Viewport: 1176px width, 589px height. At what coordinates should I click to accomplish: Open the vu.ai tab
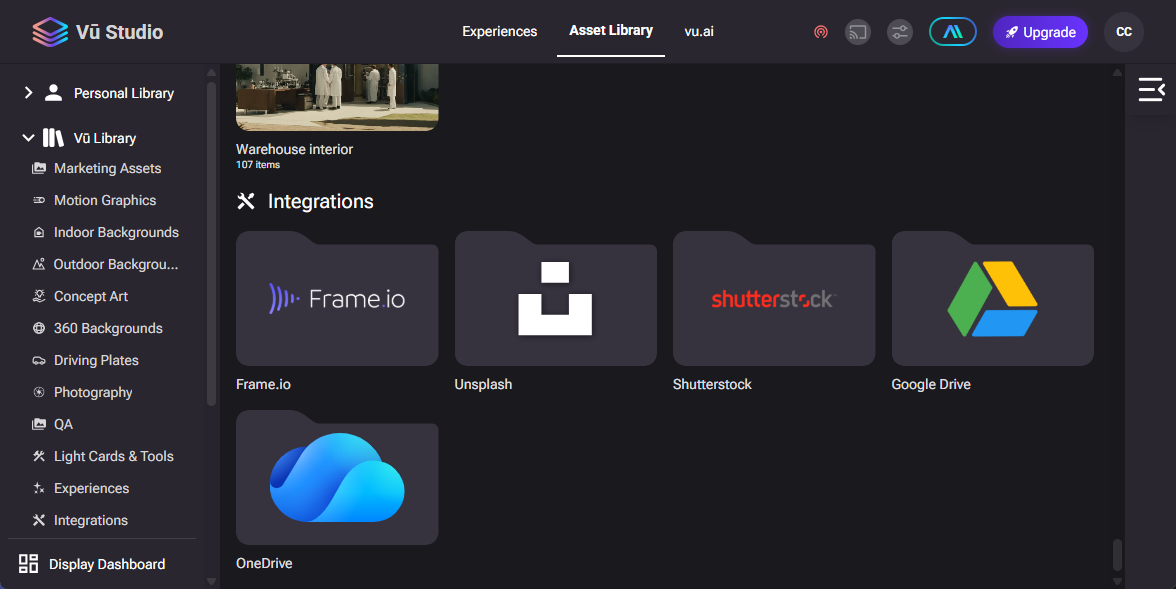click(699, 32)
